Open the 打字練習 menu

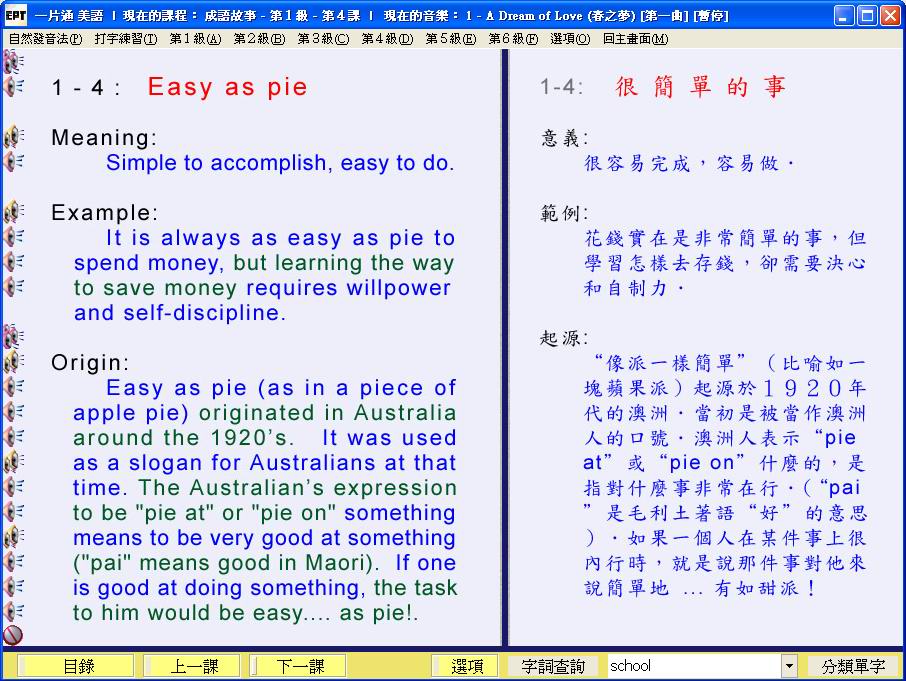(125, 39)
